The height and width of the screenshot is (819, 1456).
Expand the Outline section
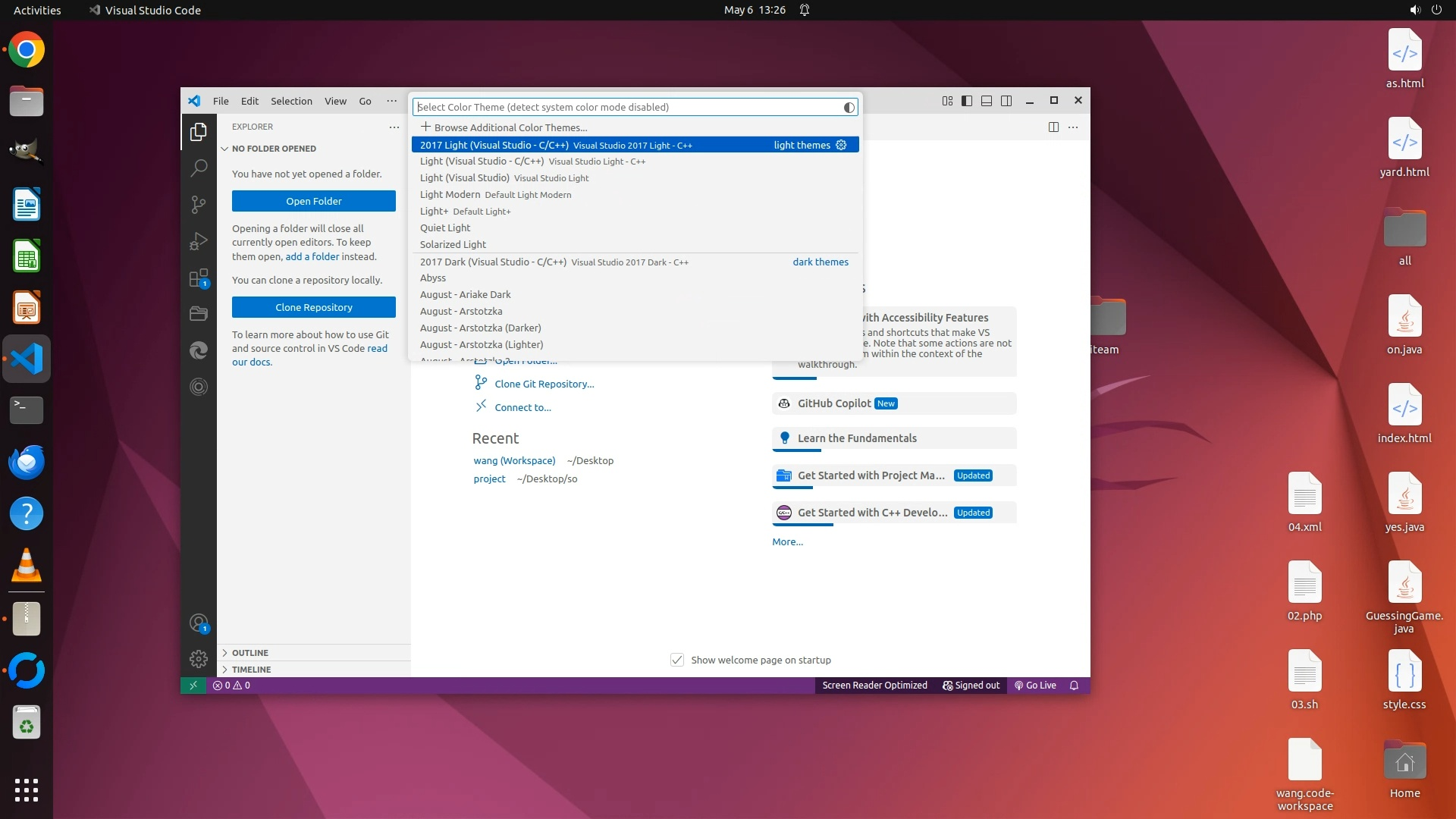(250, 653)
